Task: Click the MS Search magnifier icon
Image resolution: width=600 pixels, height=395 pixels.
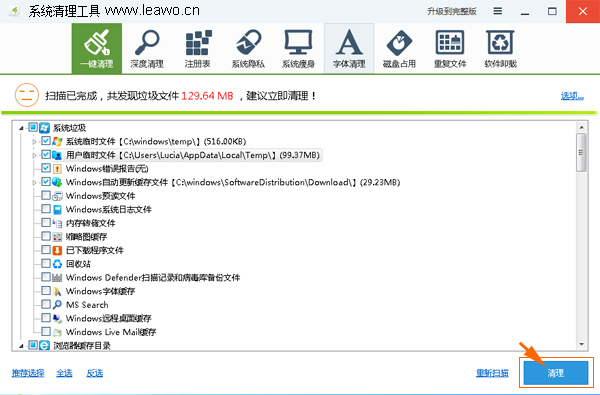Action: [57, 305]
